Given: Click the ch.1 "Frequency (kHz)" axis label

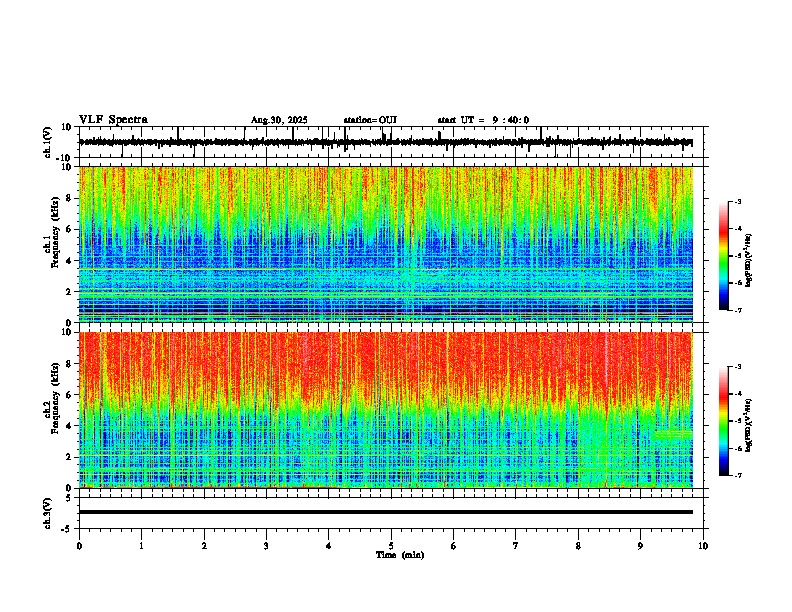Looking at the screenshot, I should (x=55, y=233).
